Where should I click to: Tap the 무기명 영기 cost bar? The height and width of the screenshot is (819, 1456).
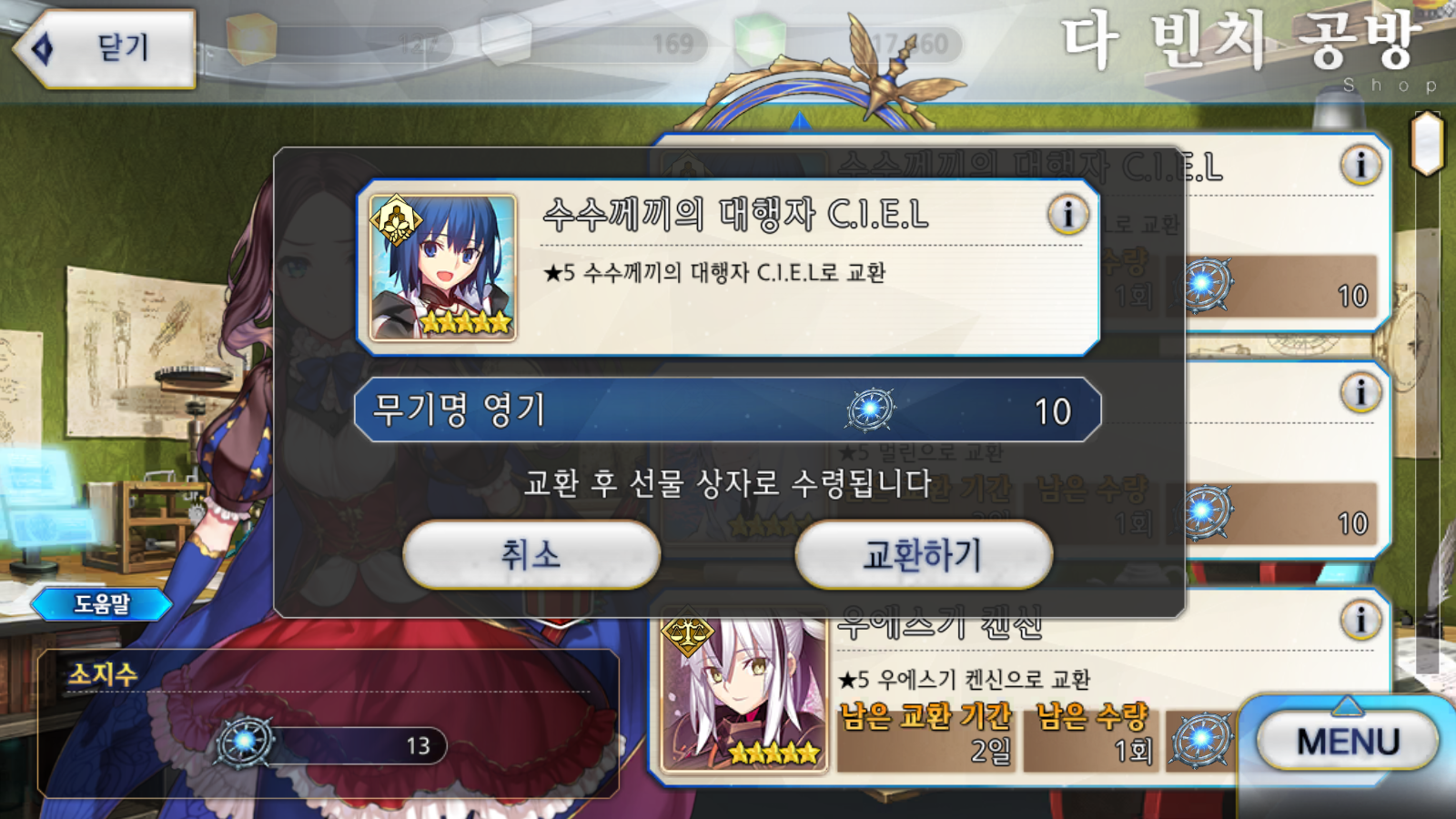pos(728,409)
